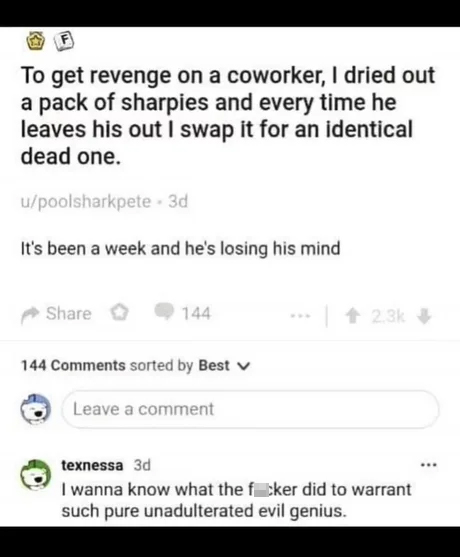This screenshot has width=460, height=557.
Task: Click the award outline icon beside Share
Action: [x=119, y=313]
